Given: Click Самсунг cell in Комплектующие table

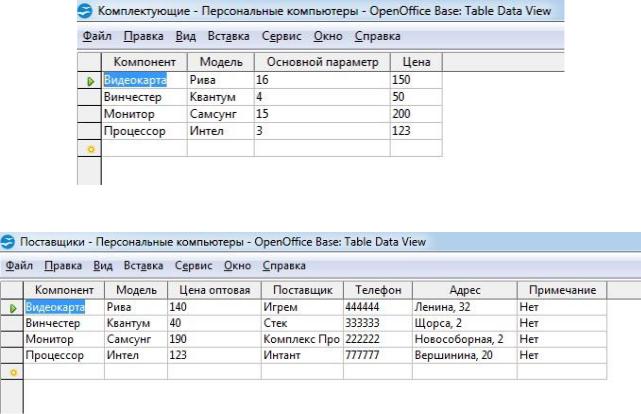Looking at the screenshot, I should pos(221,114).
